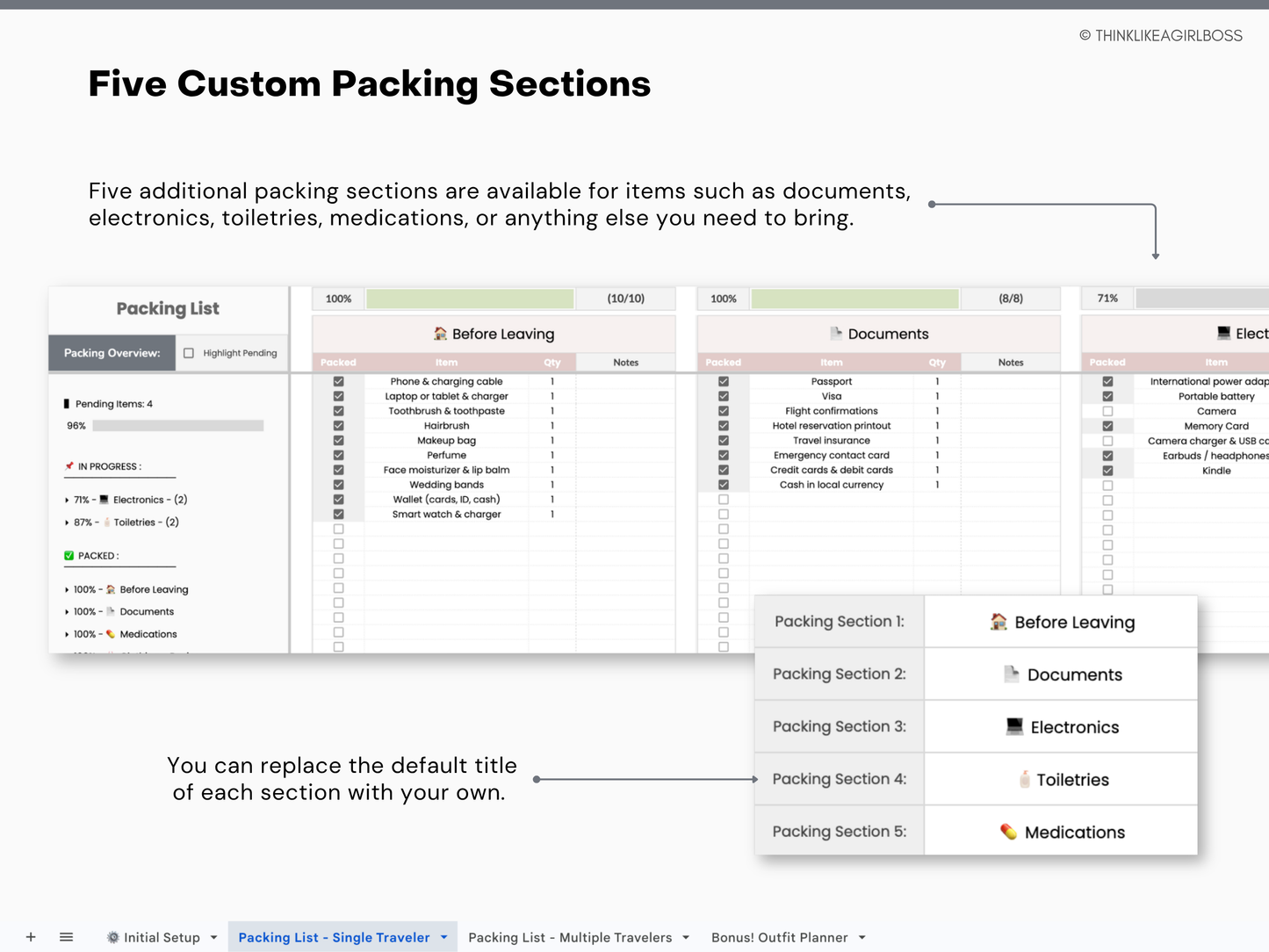Check Camera charger & USB packed checkbox
The image size is (1269, 952).
point(1107,441)
